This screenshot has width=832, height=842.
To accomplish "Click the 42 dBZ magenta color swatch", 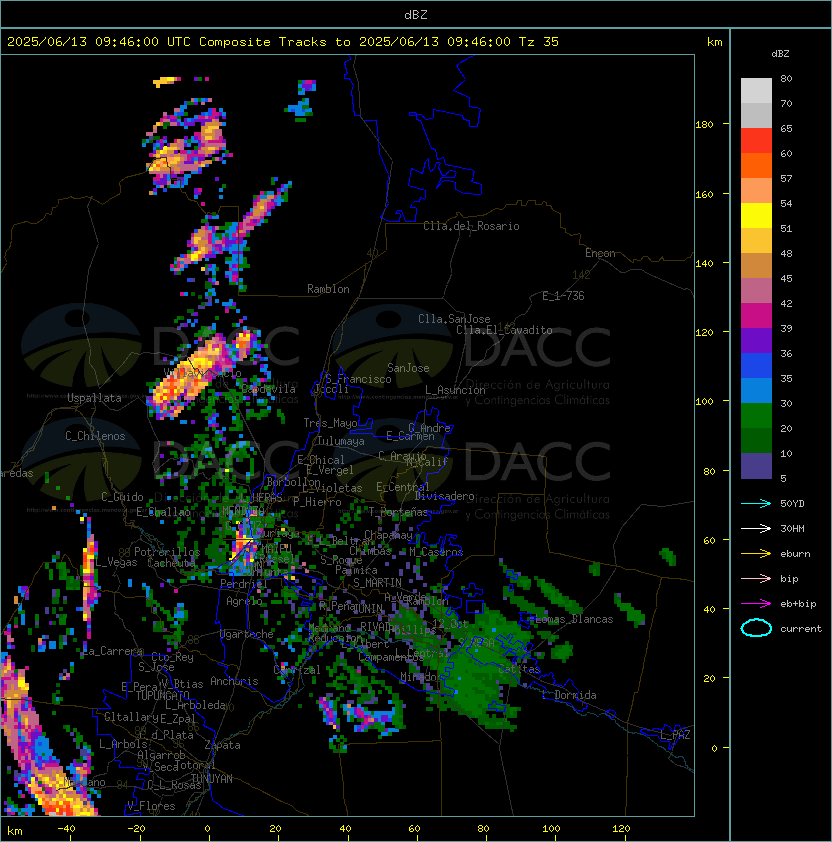I will (x=756, y=315).
